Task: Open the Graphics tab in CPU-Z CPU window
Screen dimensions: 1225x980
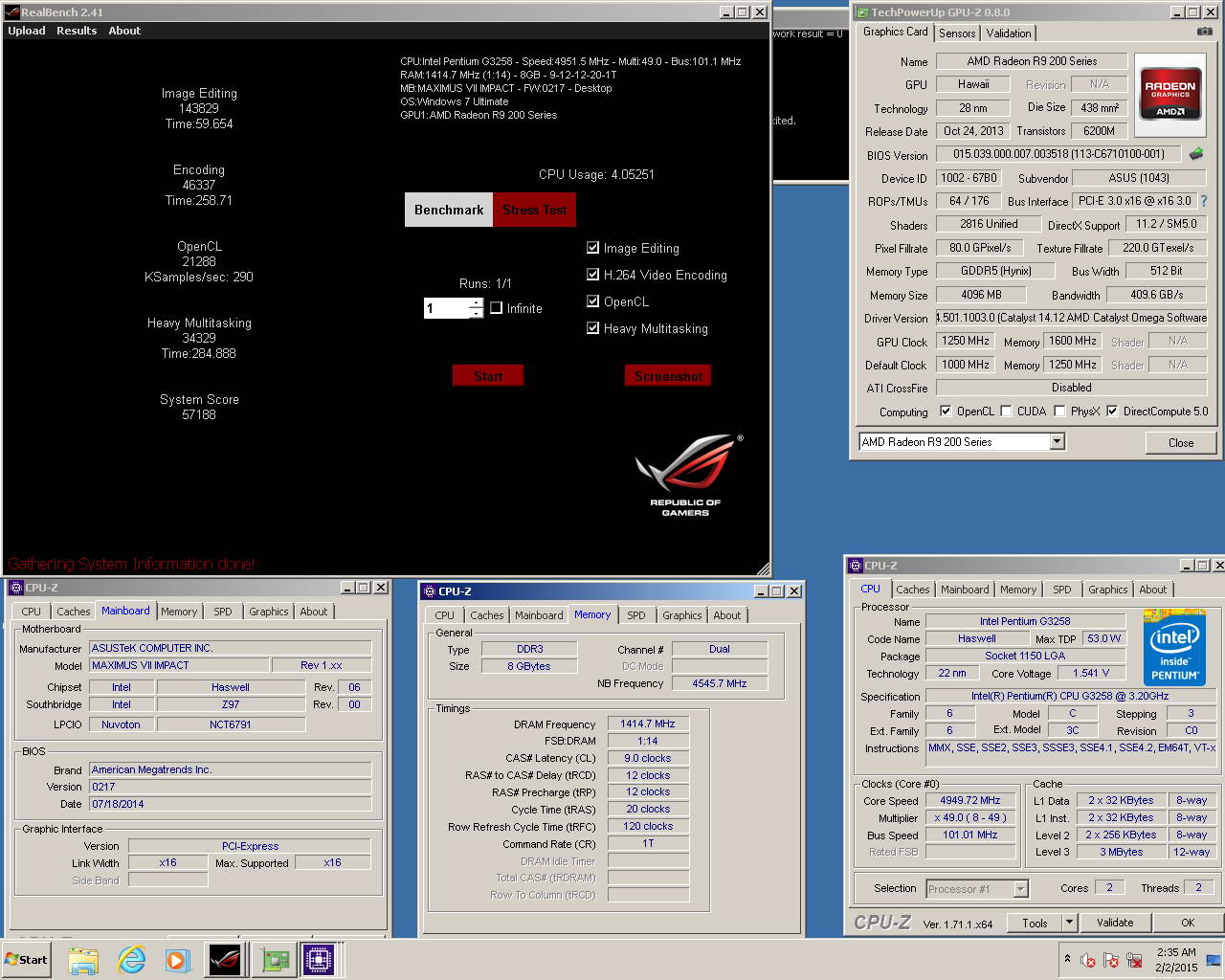Action: 1108,590
